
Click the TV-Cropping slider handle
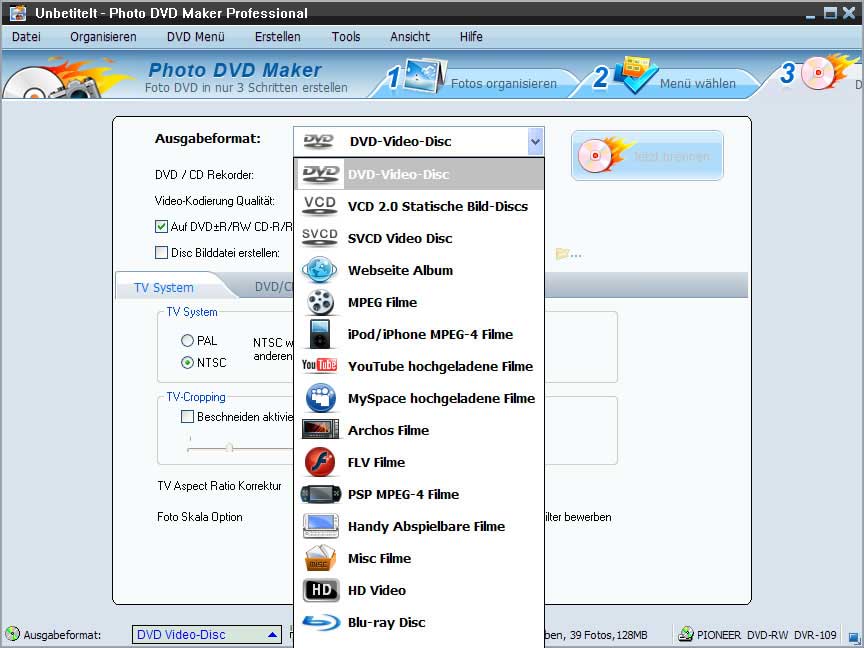(x=229, y=447)
